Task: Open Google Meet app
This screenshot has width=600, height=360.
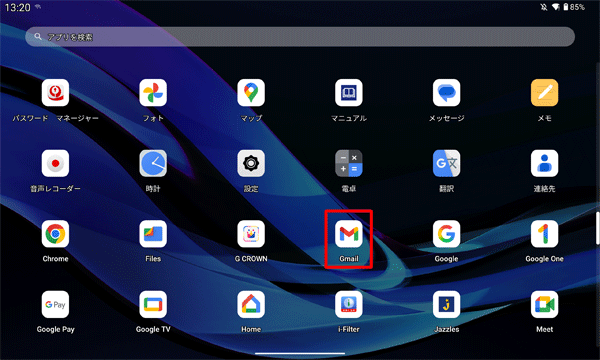Action: point(545,305)
